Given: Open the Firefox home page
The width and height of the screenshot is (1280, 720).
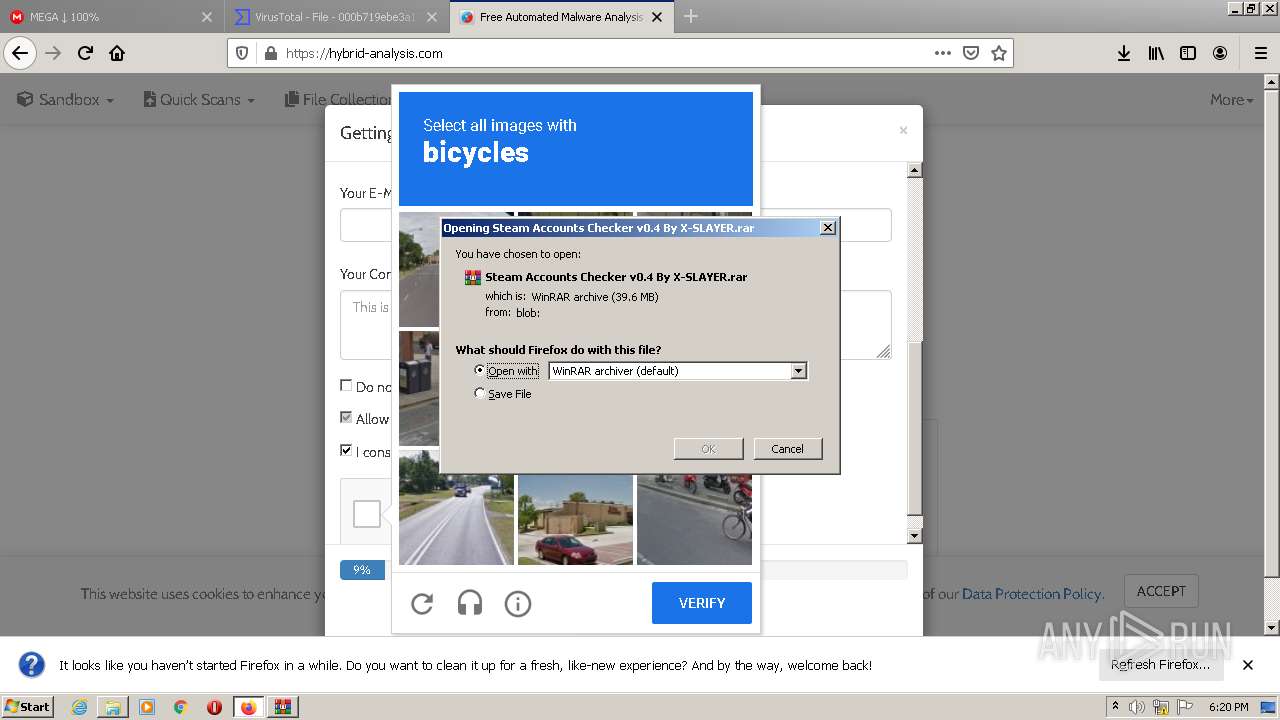Looking at the screenshot, I should (x=117, y=53).
